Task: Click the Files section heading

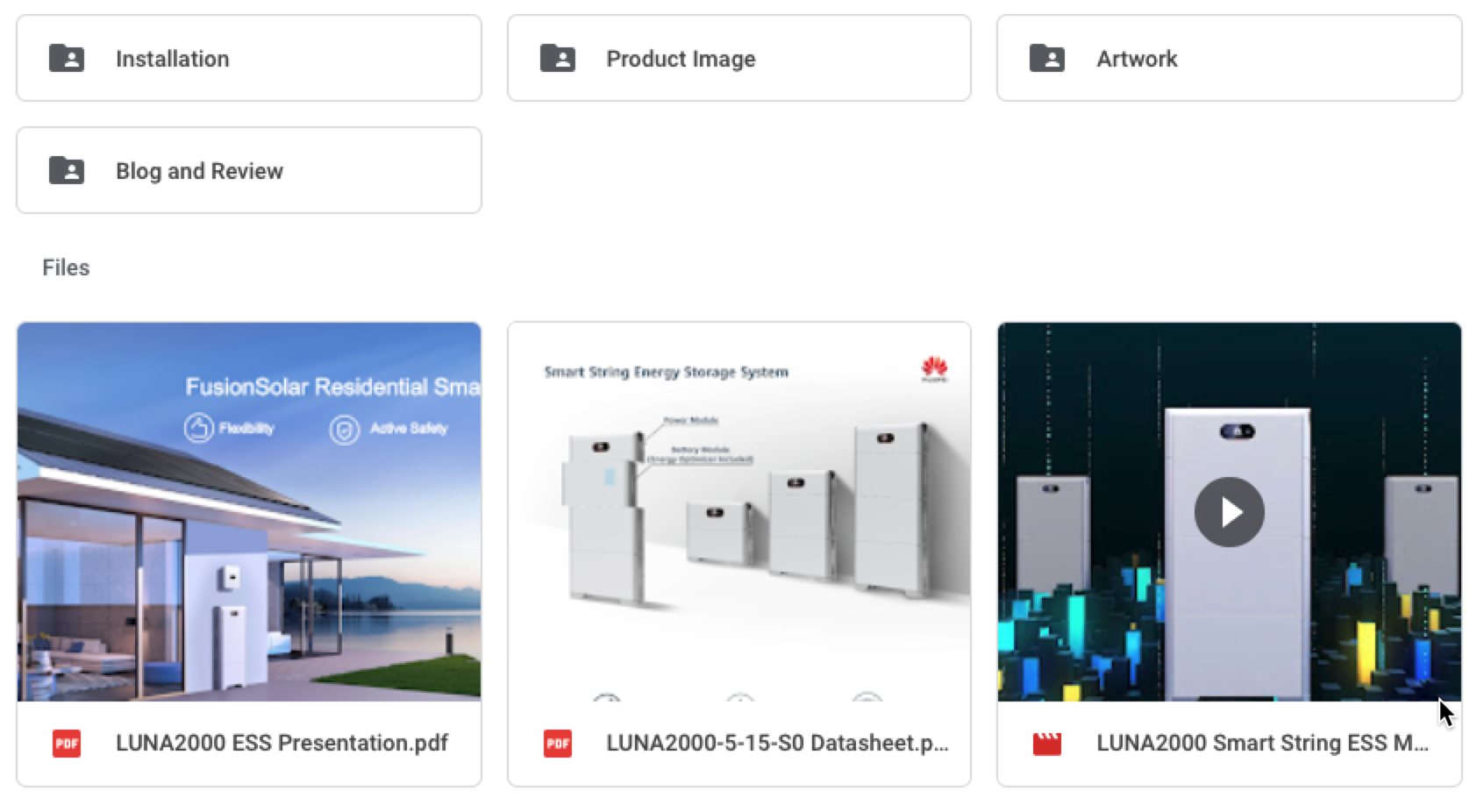Action: (66, 267)
